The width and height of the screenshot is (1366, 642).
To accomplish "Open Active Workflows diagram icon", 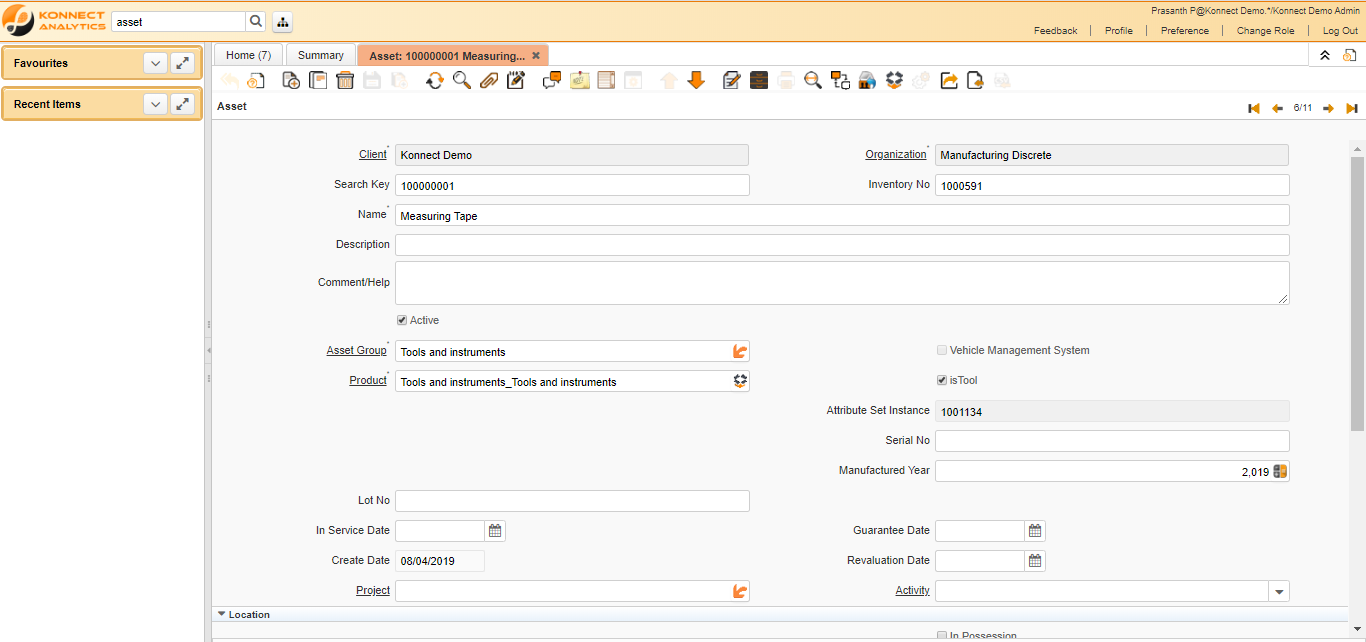I will [840, 80].
